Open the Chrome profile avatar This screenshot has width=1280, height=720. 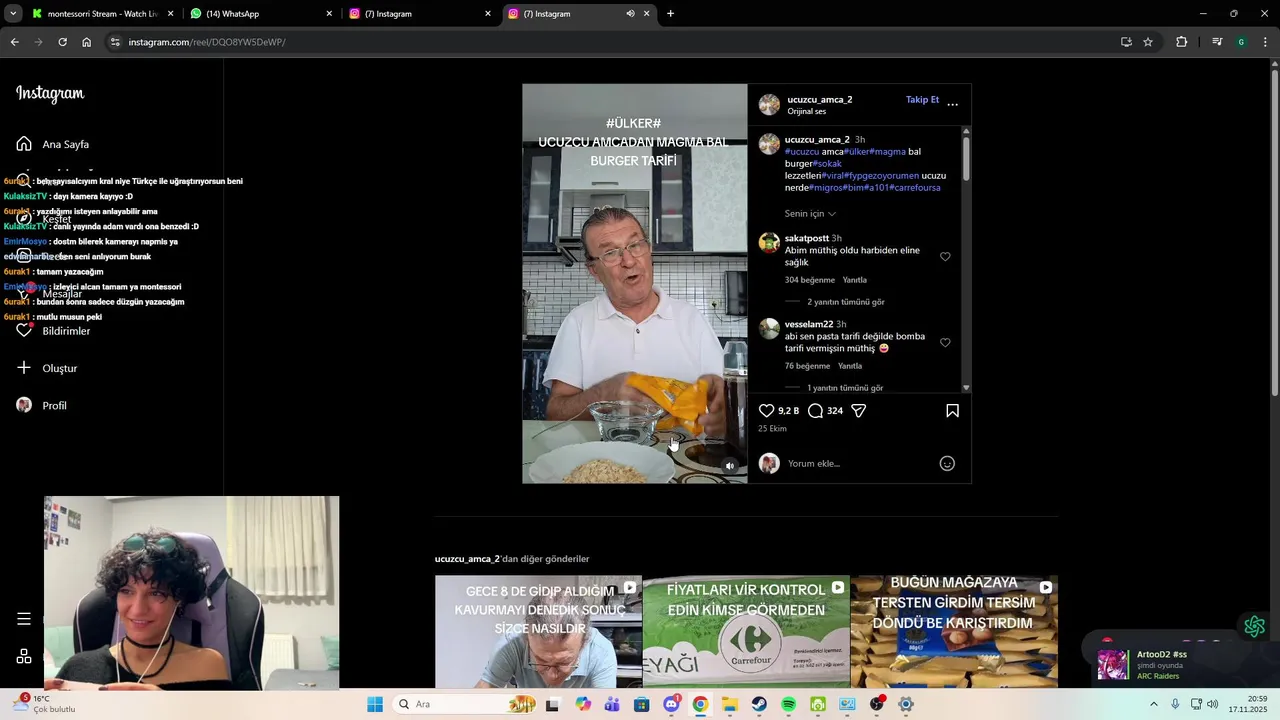point(1241,42)
